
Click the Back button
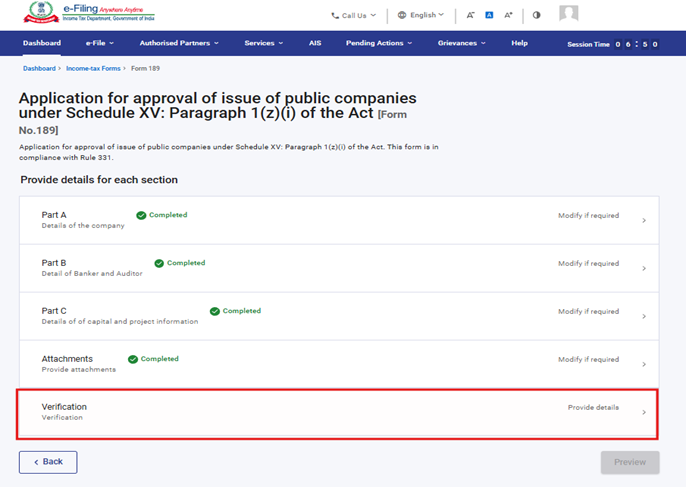tap(48, 462)
